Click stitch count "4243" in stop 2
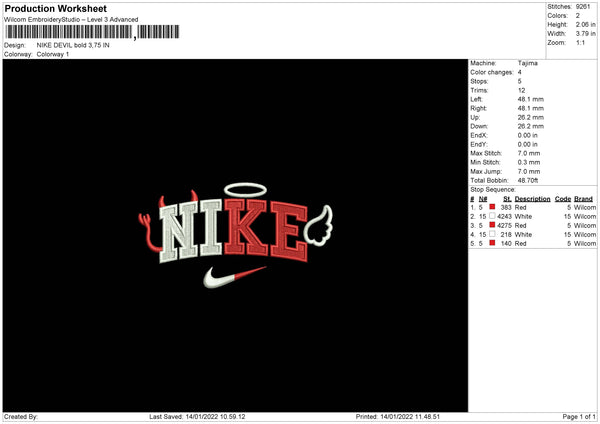Viewport: 600px width, 424px height. click(x=504, y=216)
